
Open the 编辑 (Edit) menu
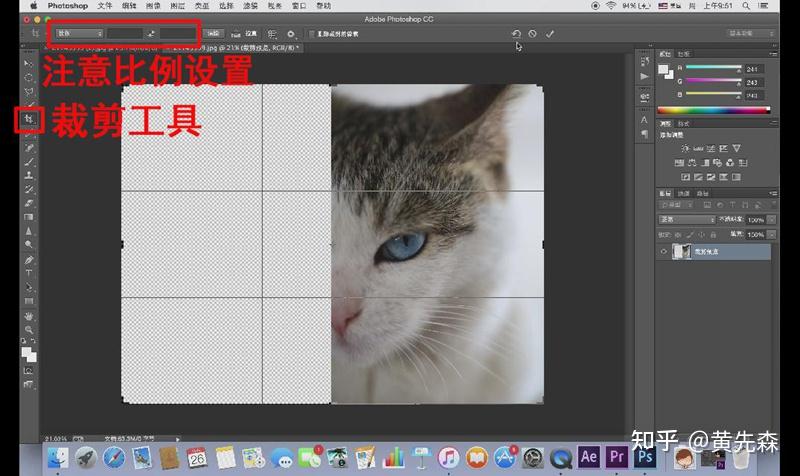coord(129,6)
